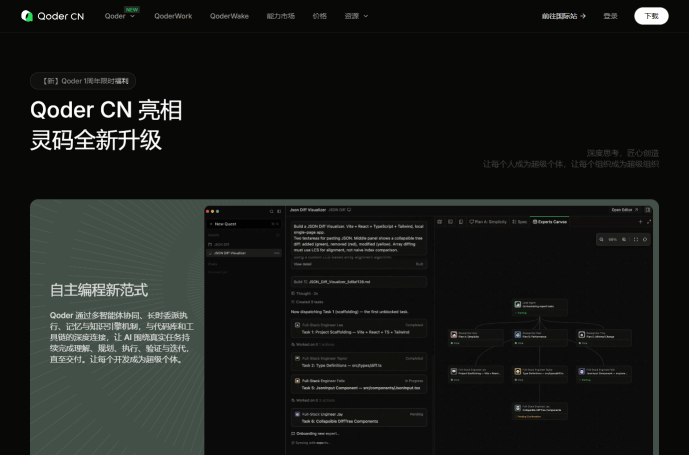Select the JsonInput Component engineer node
The image size is (689, 455).
[x=604, y=375]
